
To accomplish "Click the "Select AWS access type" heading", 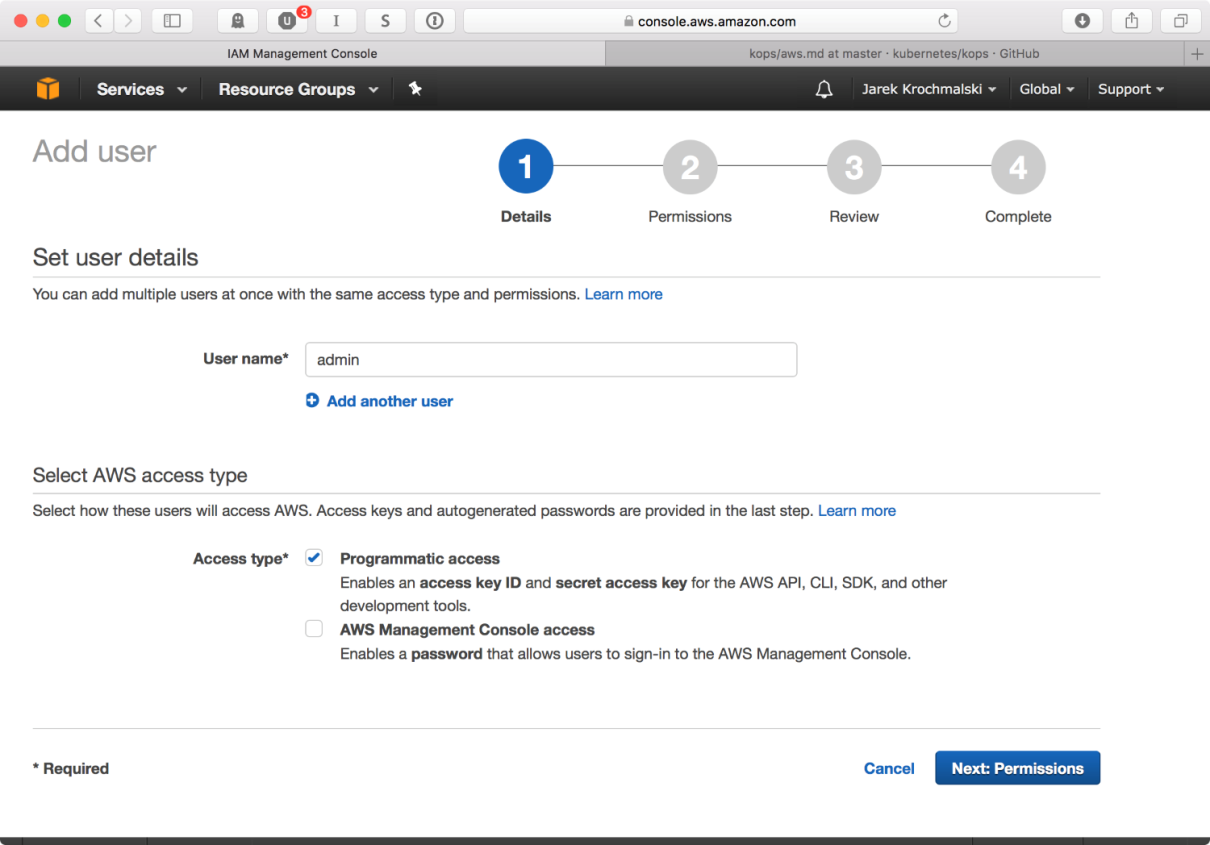I will [x=140, y=475].
